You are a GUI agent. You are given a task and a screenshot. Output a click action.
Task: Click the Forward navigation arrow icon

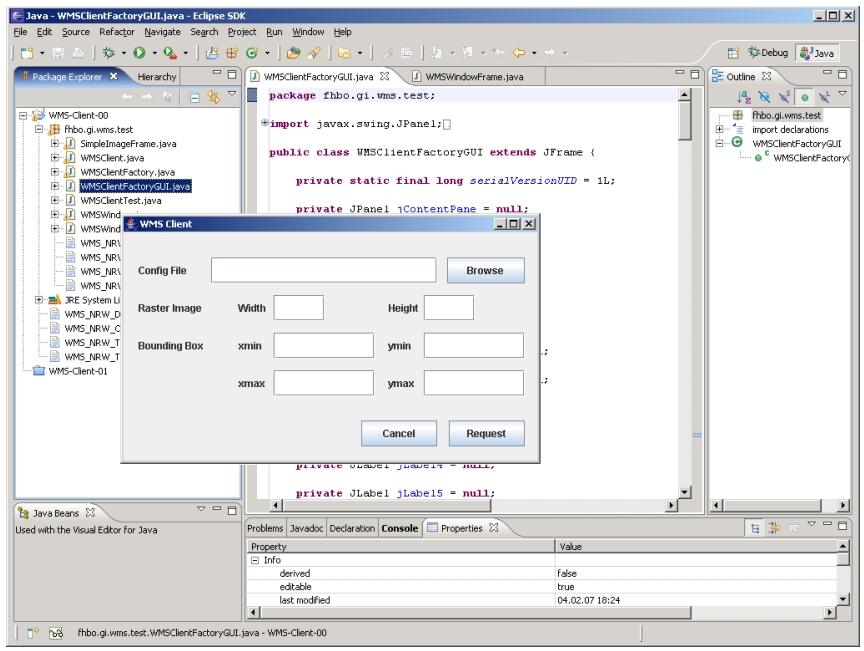pos(549,53)
